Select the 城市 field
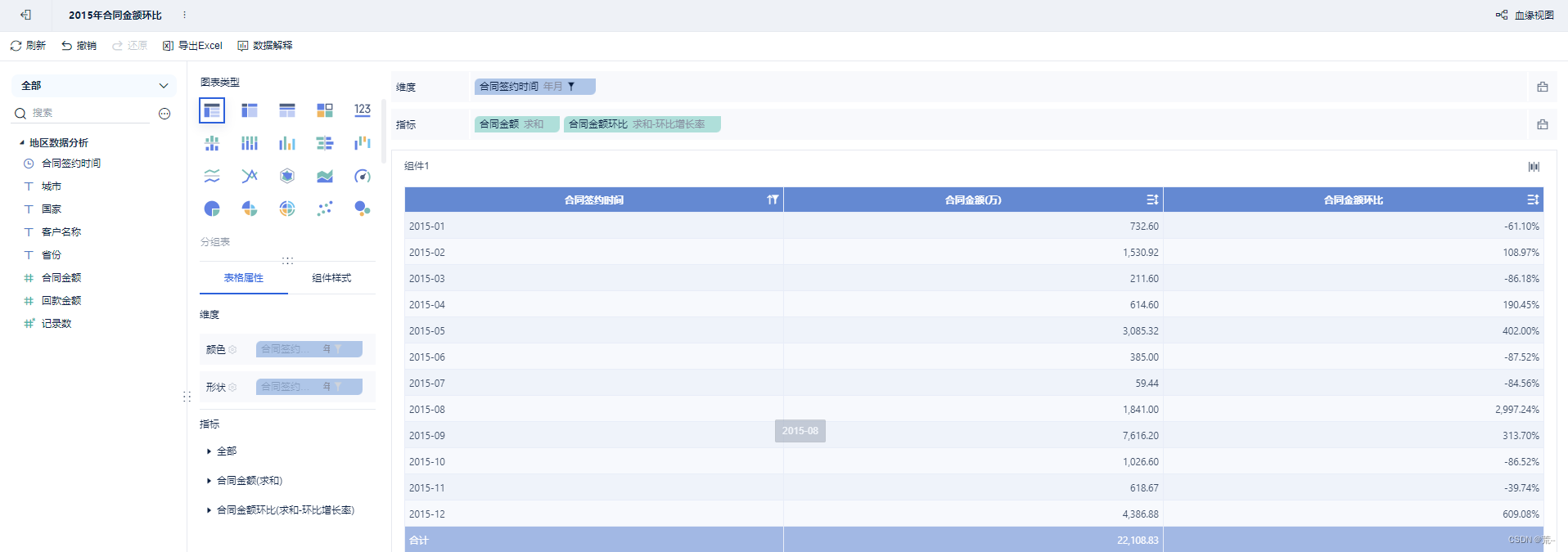1568x552 pixels. click(x=52, y=186)
